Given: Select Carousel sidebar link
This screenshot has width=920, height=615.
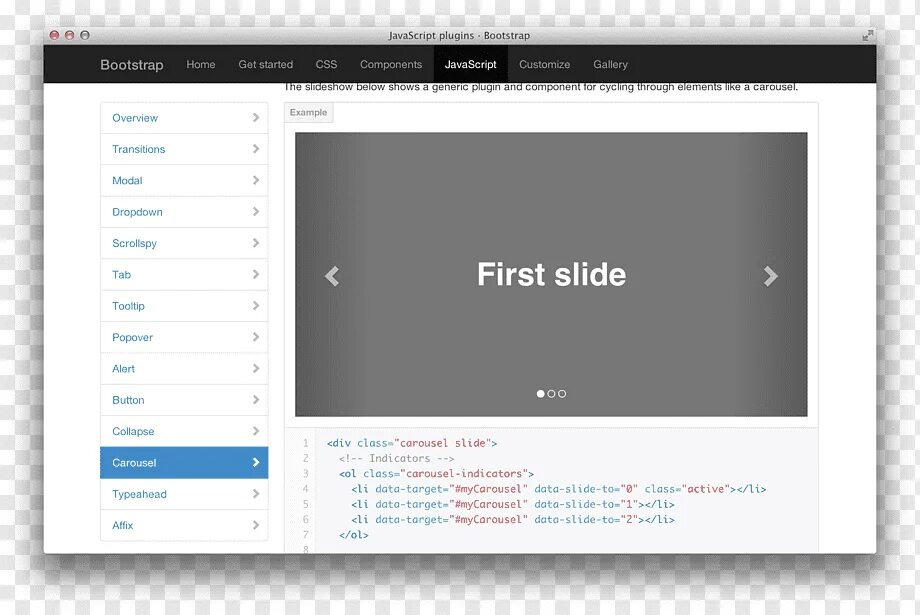Looking at the screenshot, I should pos(184,462).
